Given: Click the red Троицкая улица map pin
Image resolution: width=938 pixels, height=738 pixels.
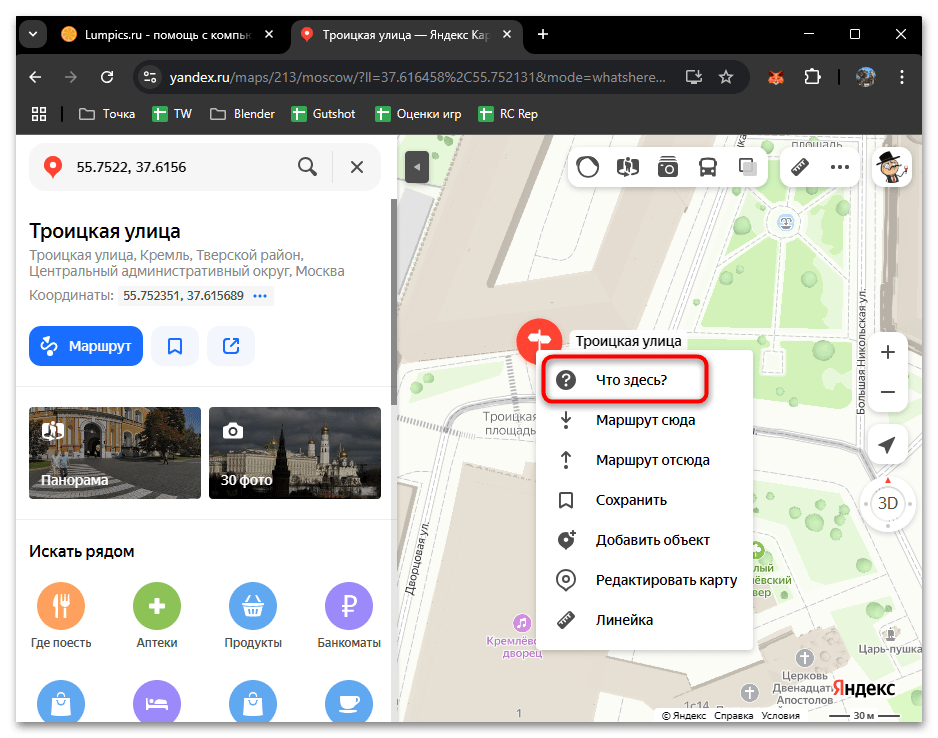Looking at the screenshot, I should pos(539,340).
